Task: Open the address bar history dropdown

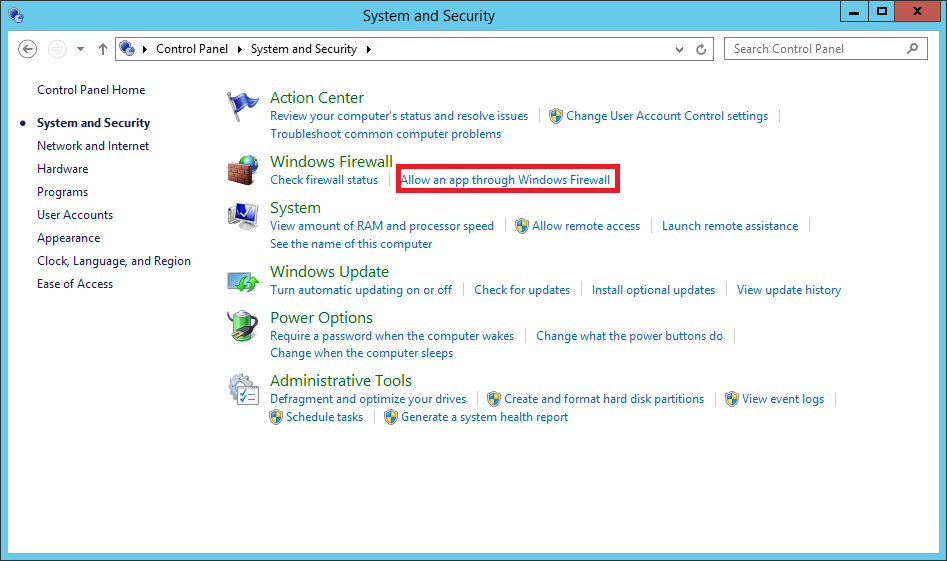Action: (x=680, y=49)
